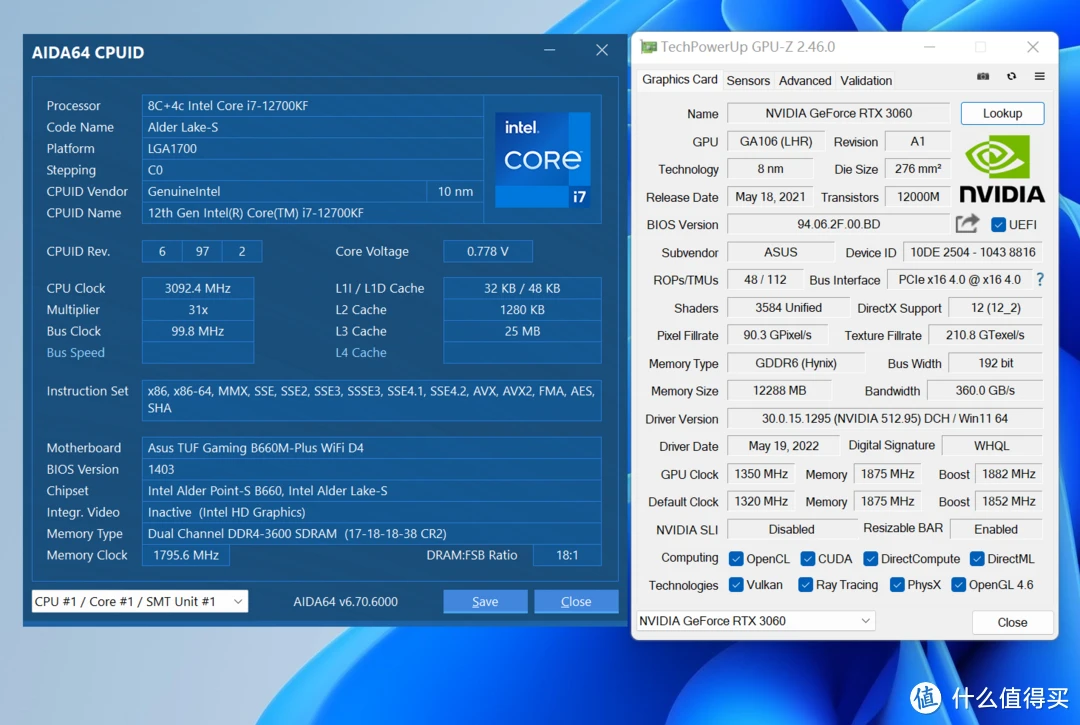
Task: Click the L3 Cache 25 MB value
Action: click(522, 330)
